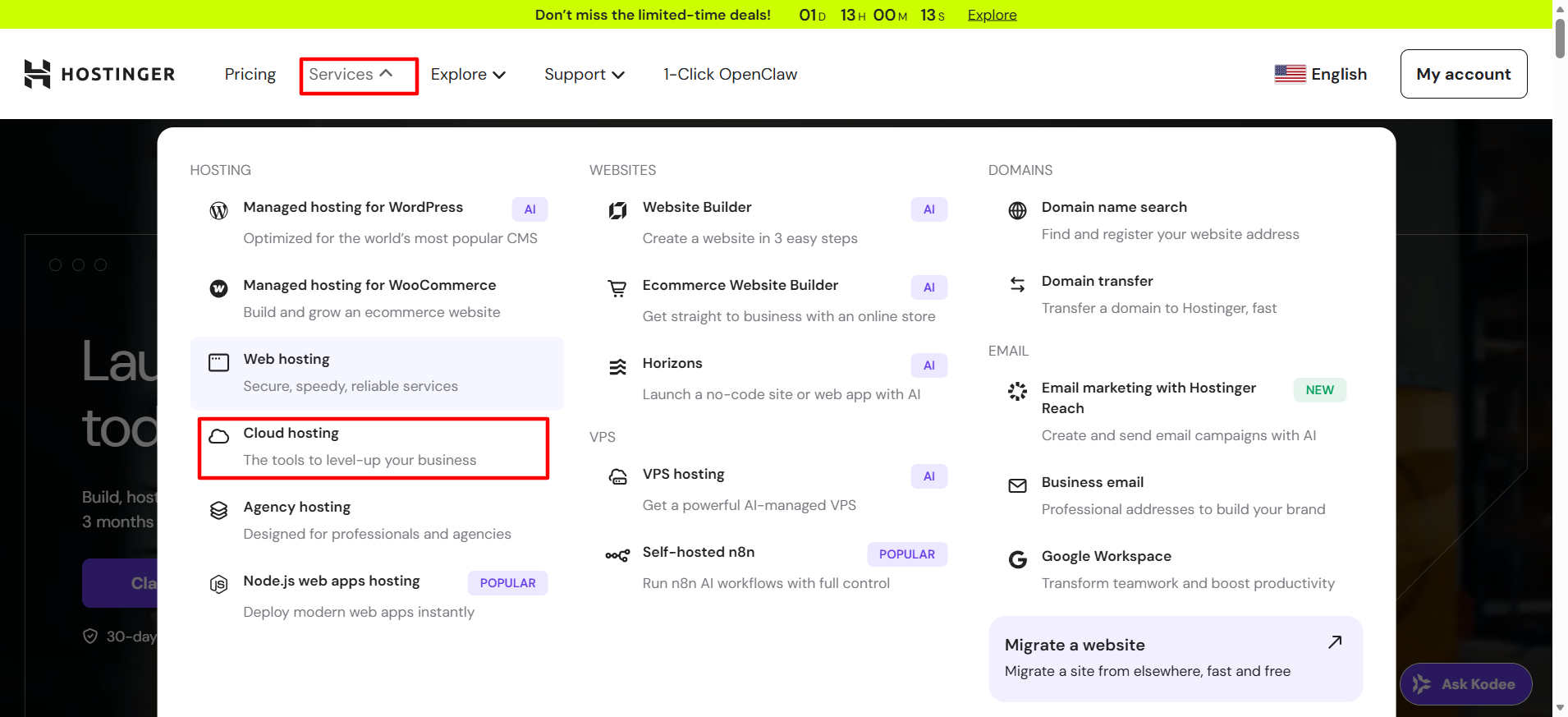The height and width of the screenshot is (717, 1568).
Task: Click the Ask Kodee chat button
Action: [x=1465, y=684]
